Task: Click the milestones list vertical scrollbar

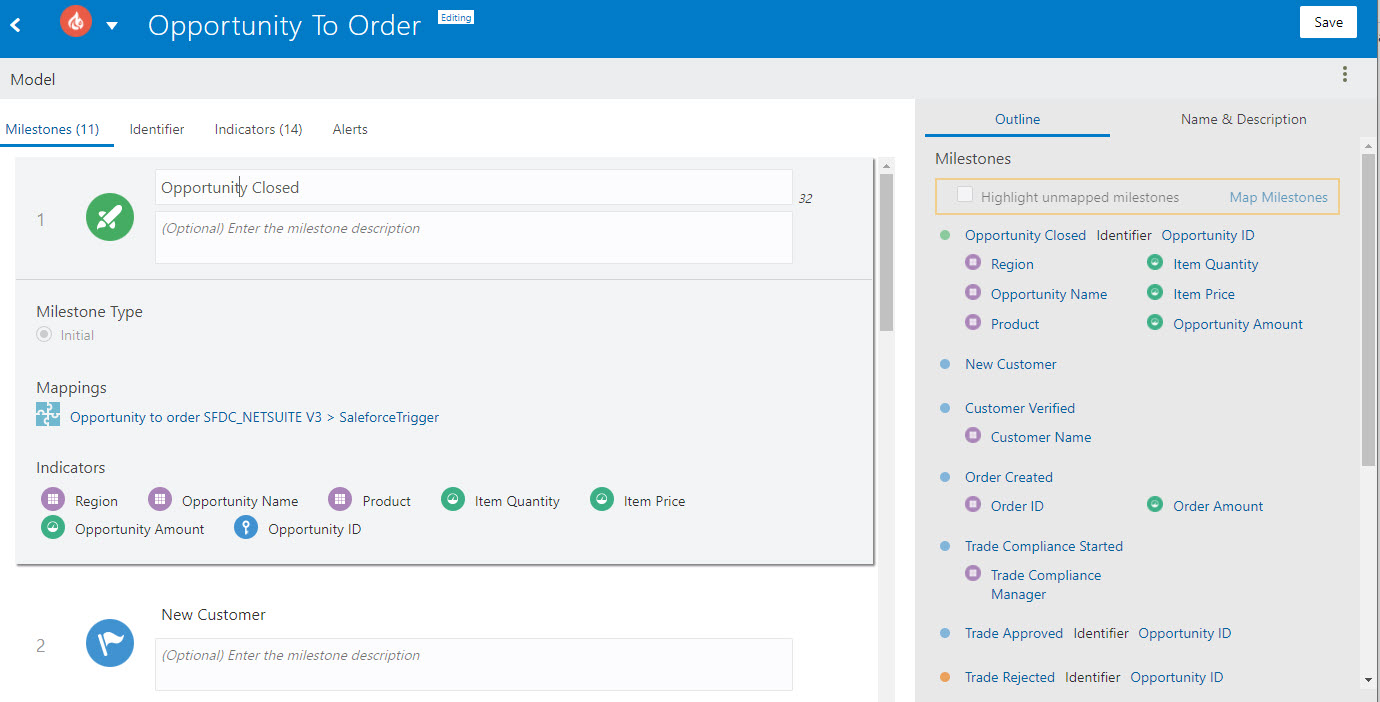Action: (886, 253)
